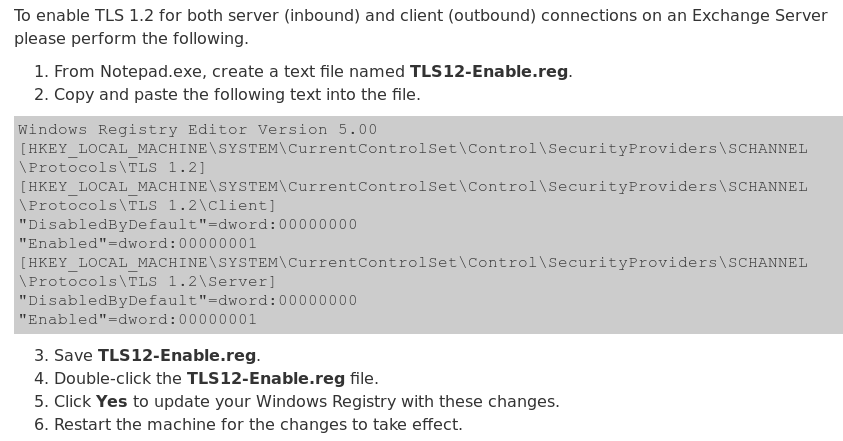
Task: Click the bold TLS12-Enable.reg filename in step 1
Action: pyautogui.click(x=489, y=72)
